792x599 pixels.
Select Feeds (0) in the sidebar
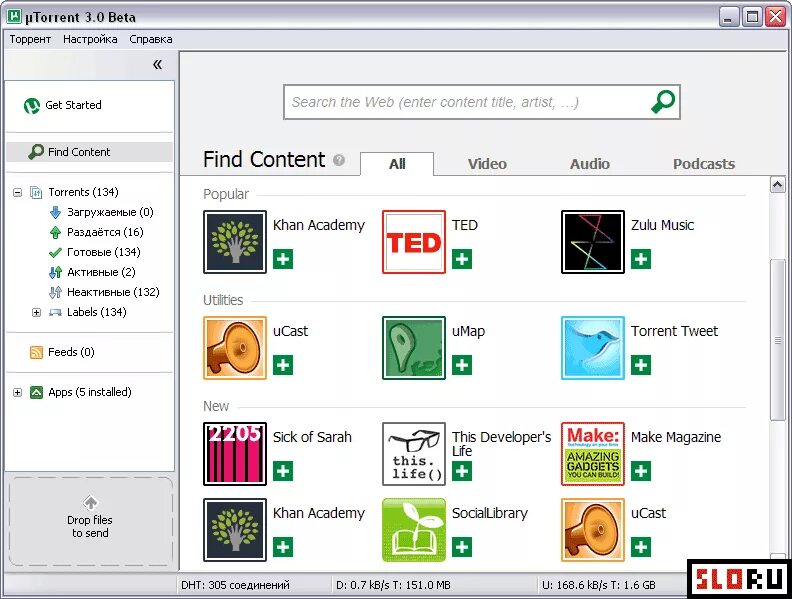pyautogui.click(x=71, y=352)
